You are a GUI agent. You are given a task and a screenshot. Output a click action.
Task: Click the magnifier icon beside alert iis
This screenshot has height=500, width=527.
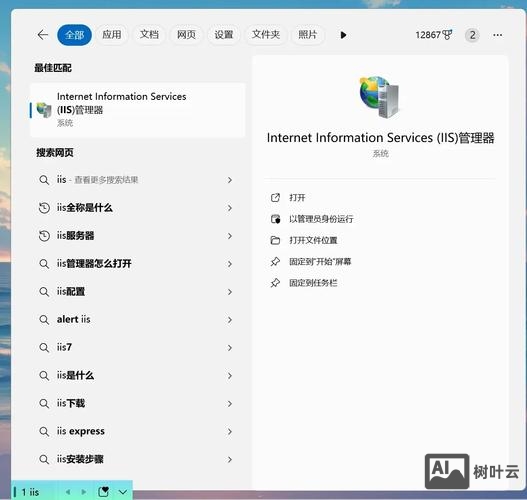coord(44,320)
